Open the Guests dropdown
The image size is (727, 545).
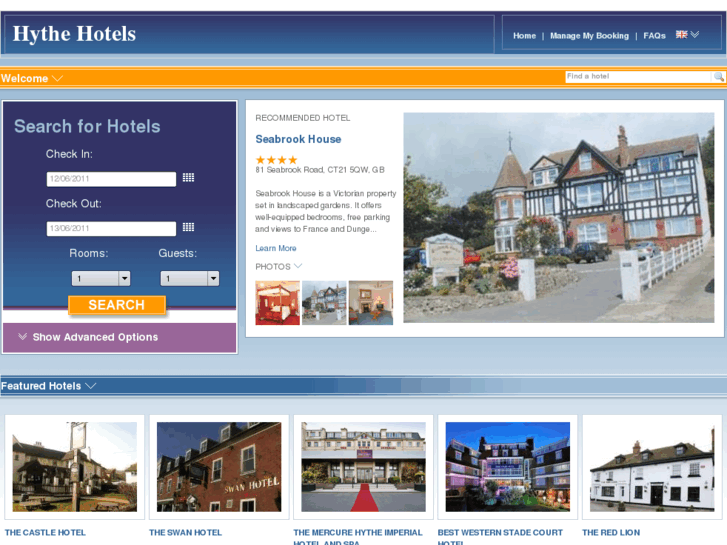[x=190, y=278]
